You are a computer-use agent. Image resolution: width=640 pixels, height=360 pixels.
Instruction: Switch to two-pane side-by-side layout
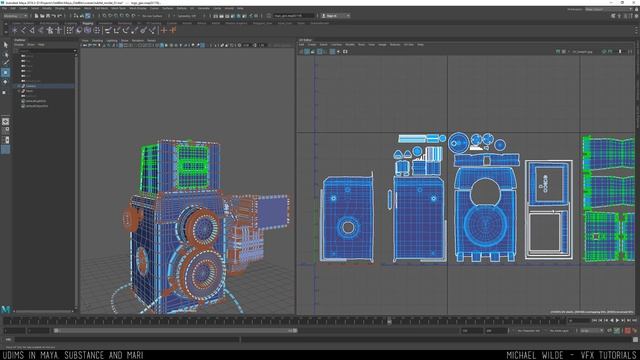coord(5,140)
